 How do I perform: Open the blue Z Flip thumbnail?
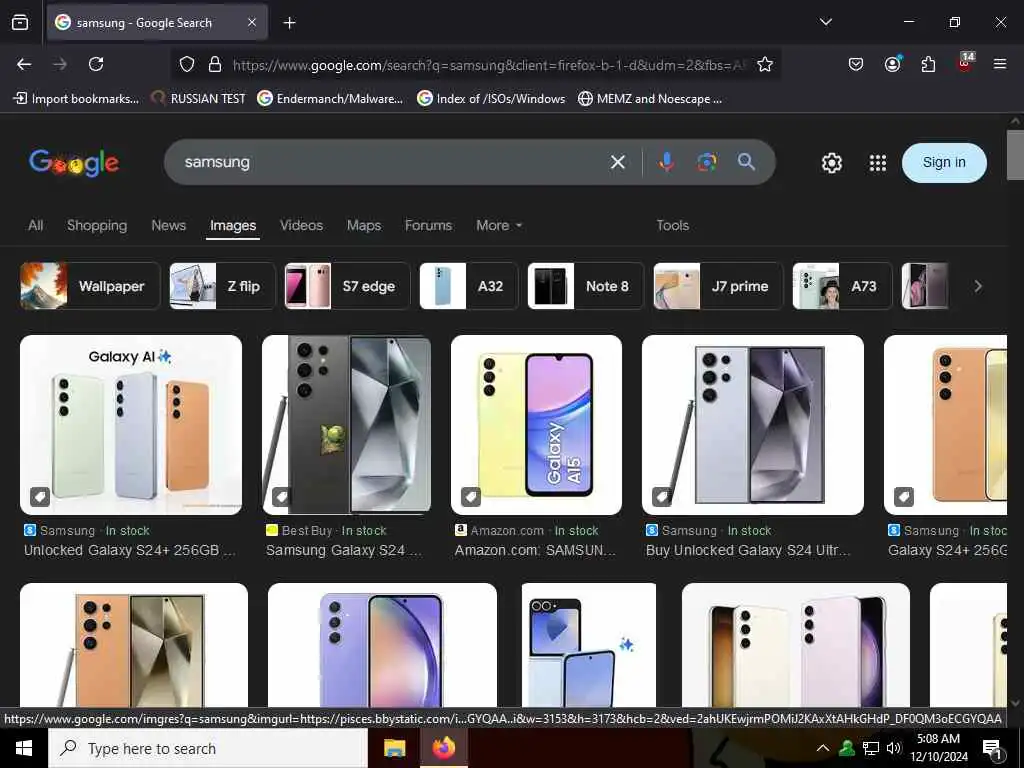[589, 645]
